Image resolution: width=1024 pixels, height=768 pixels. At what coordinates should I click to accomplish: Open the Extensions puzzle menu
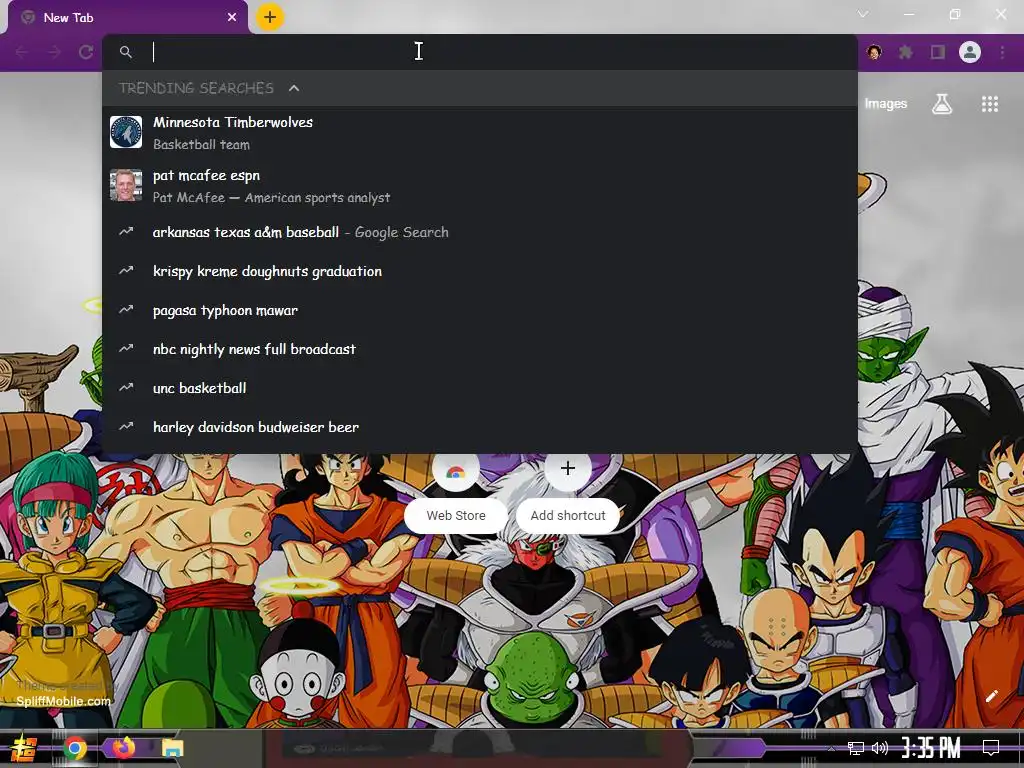coord(906,52)
